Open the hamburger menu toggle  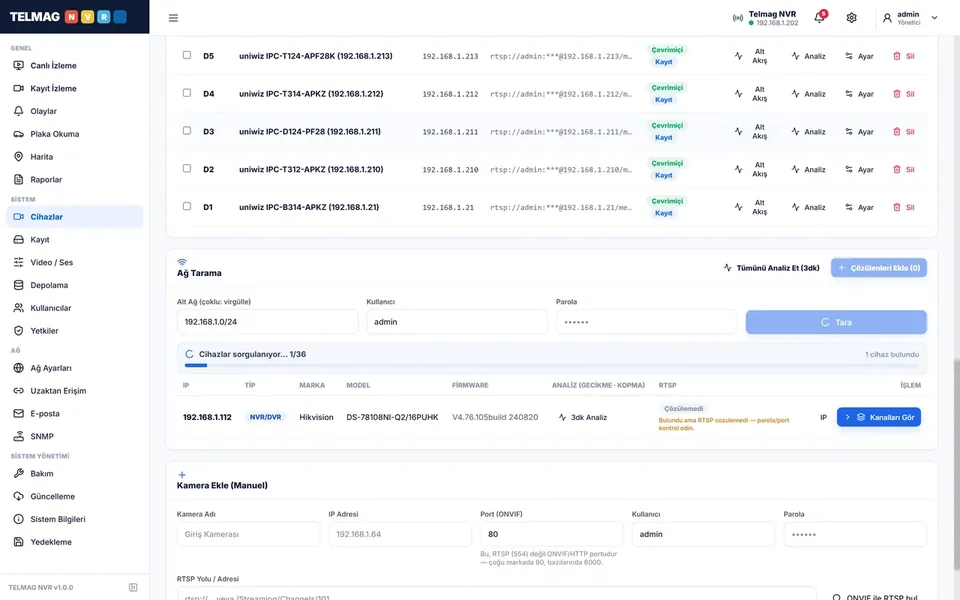tap(173, 18)
